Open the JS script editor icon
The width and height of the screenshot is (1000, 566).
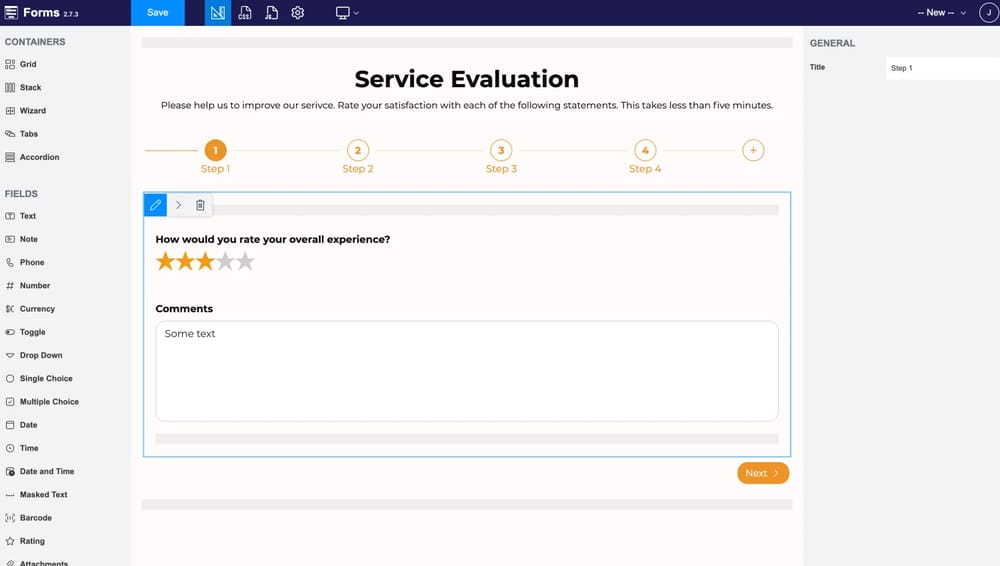coord(271,13)
